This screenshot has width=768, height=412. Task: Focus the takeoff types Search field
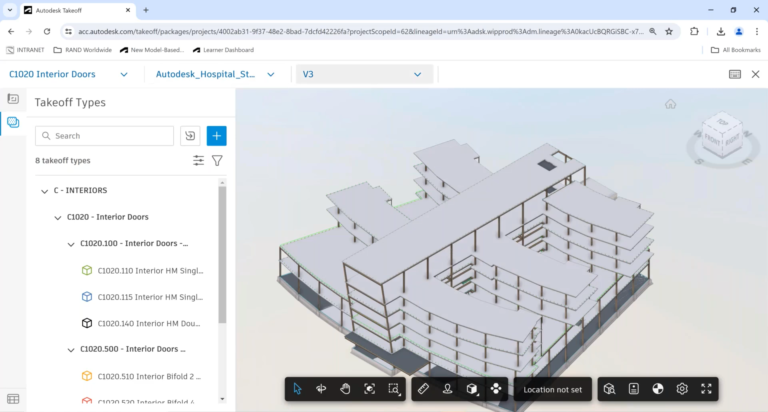pos(104,136)
